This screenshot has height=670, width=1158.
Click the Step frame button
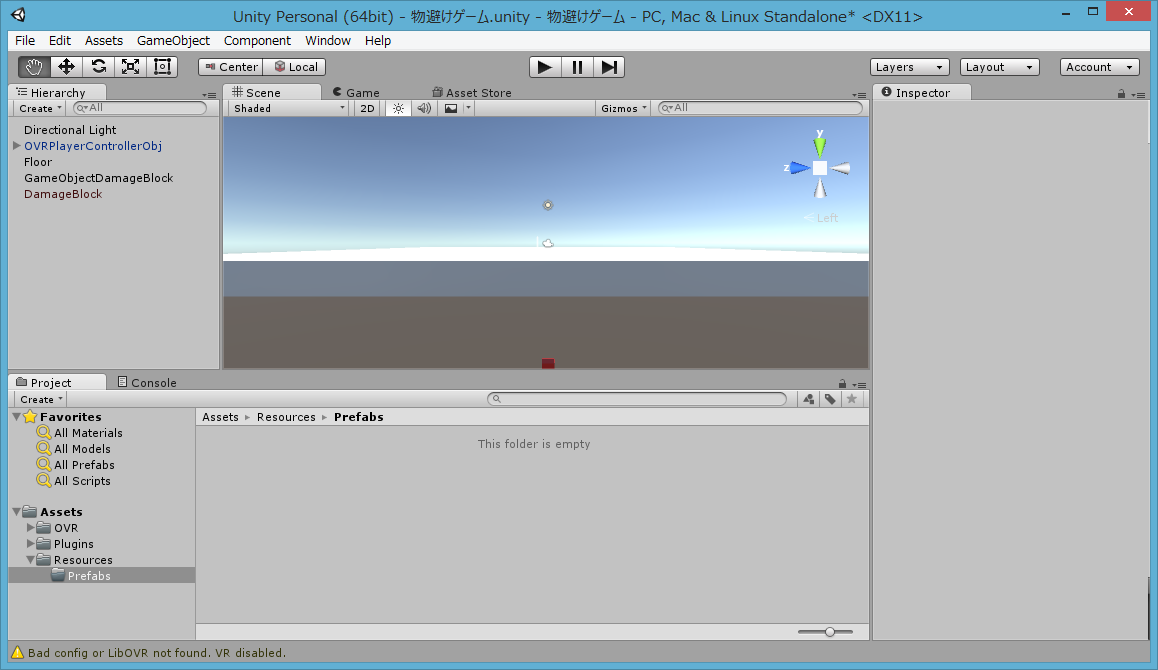tap(609, 67)
